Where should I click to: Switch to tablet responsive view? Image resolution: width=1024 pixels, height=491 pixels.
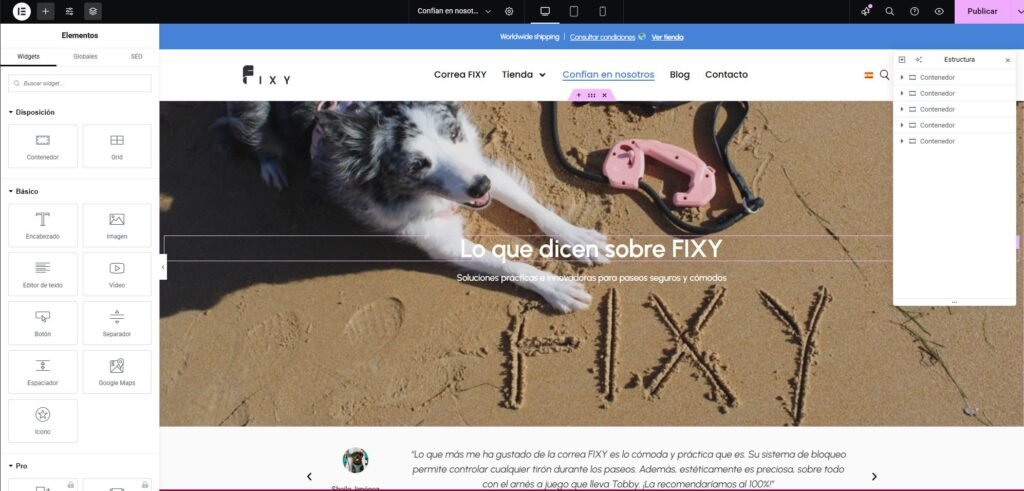click(x=574, y=11)
